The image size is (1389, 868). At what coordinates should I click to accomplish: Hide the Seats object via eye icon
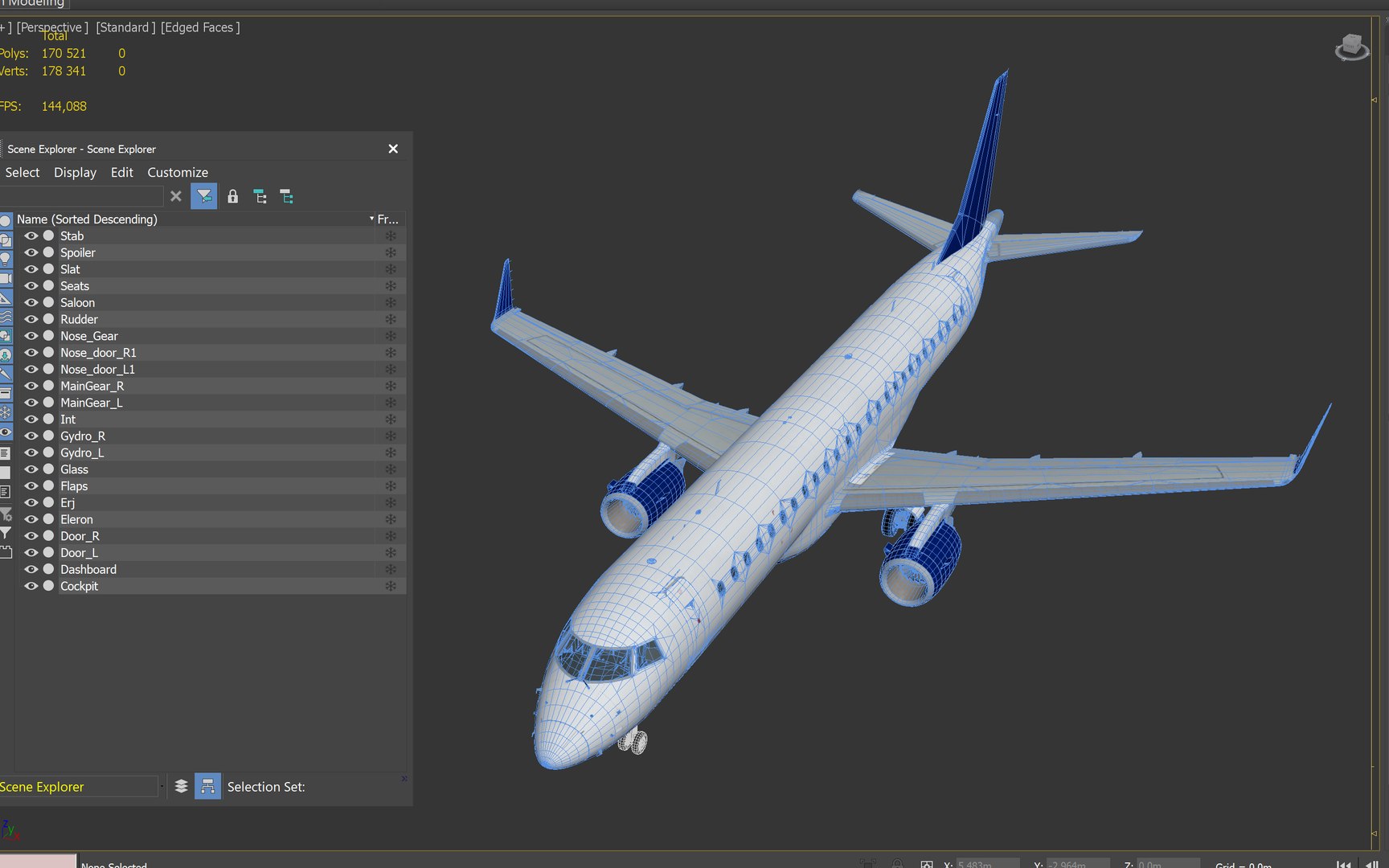click(31, 285)
